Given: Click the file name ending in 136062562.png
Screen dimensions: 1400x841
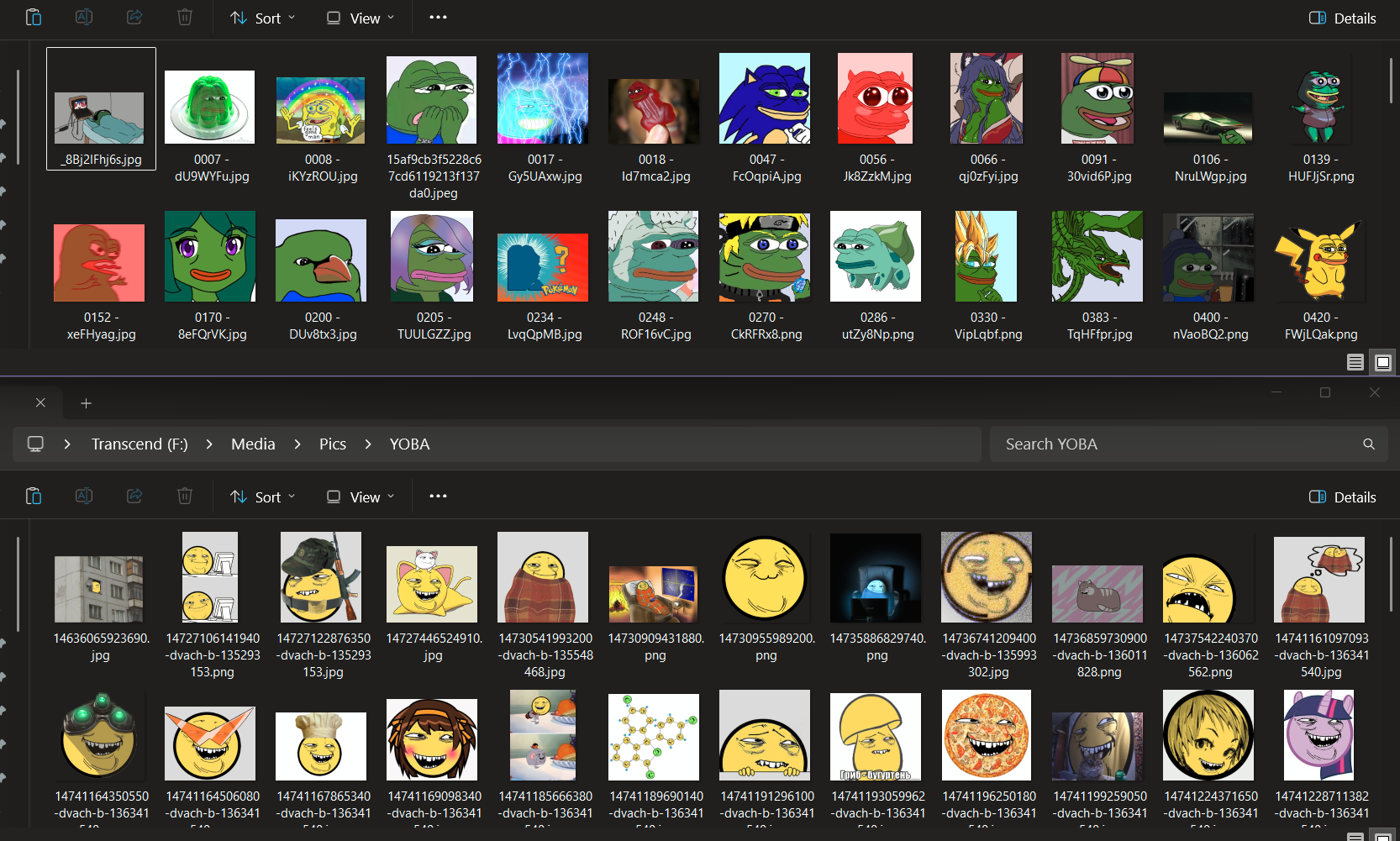Looking at the screenshot, I should point(1210,655).
